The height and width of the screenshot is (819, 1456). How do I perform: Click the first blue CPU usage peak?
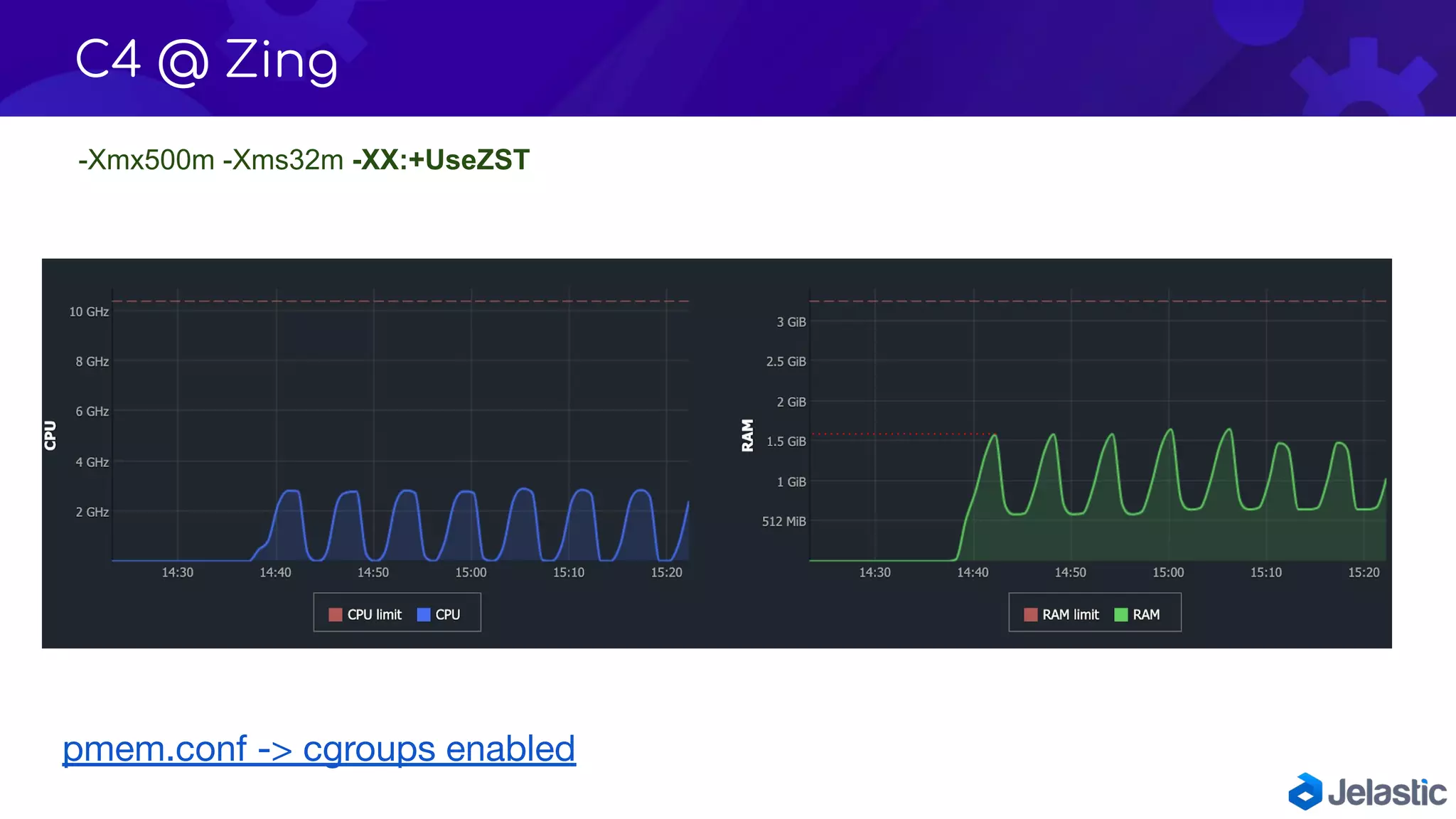point(291,492)
